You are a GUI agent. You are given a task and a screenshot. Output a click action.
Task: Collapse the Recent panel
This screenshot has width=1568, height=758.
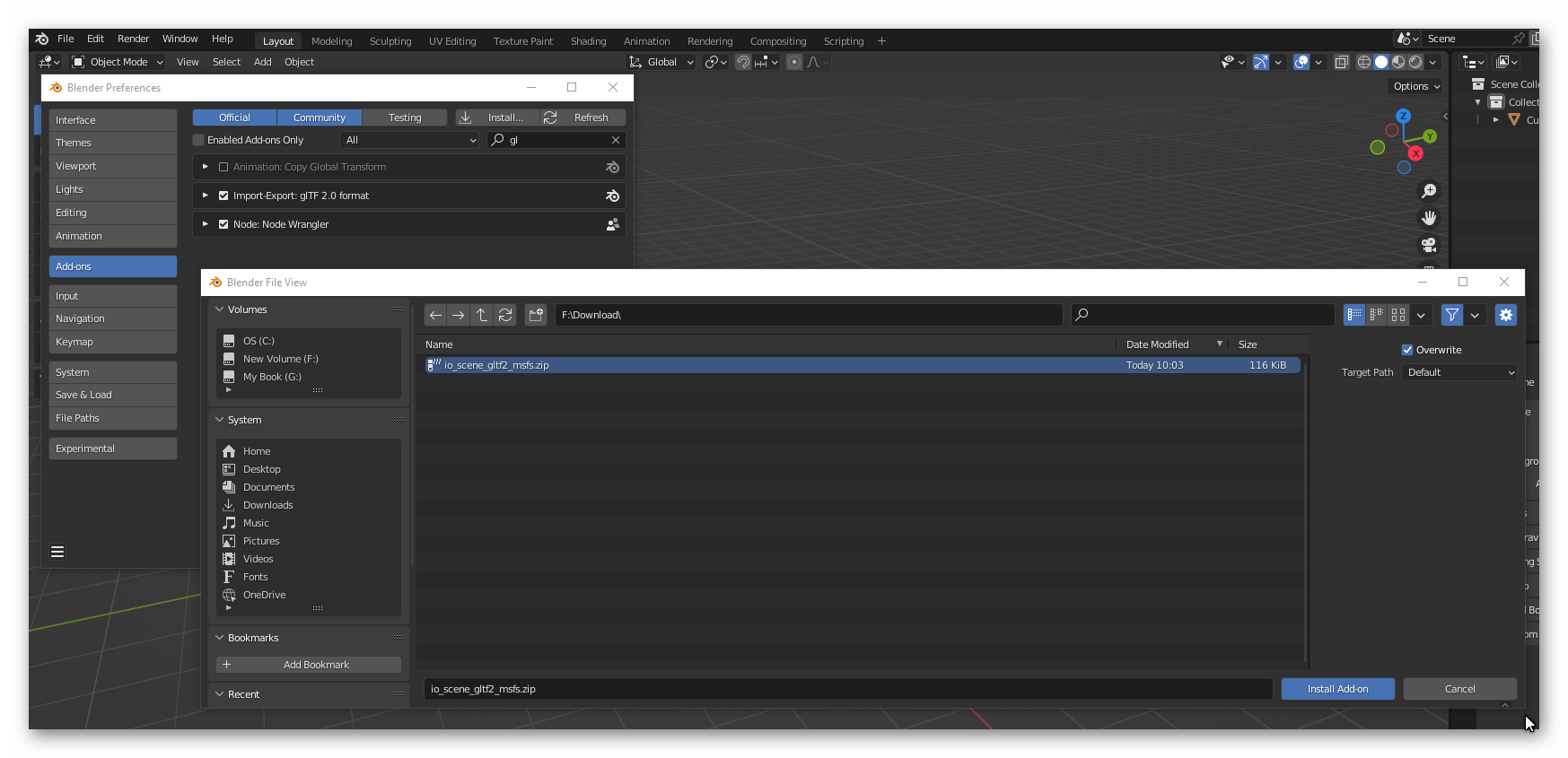[220, 694]
